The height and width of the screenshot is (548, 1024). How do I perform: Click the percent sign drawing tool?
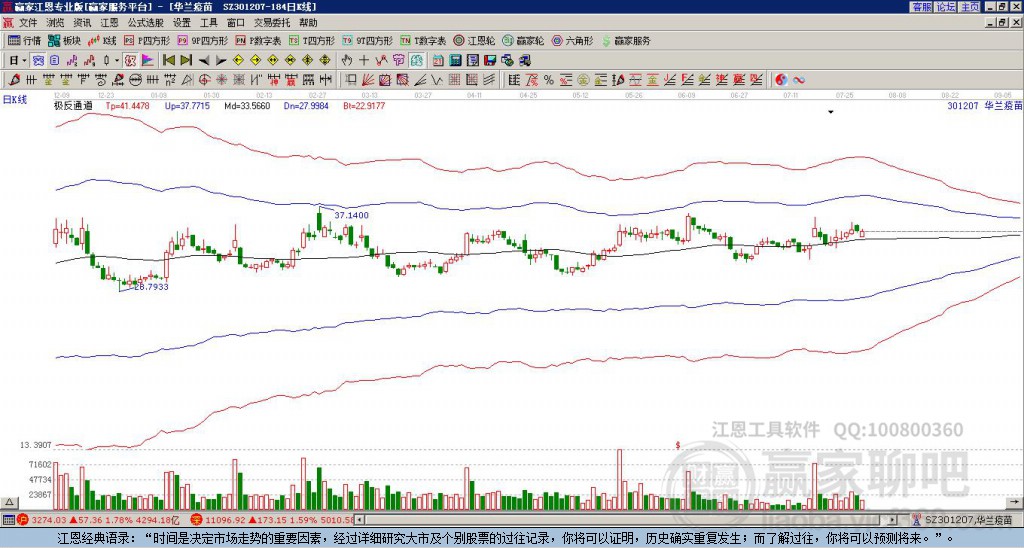click(548, 79)
